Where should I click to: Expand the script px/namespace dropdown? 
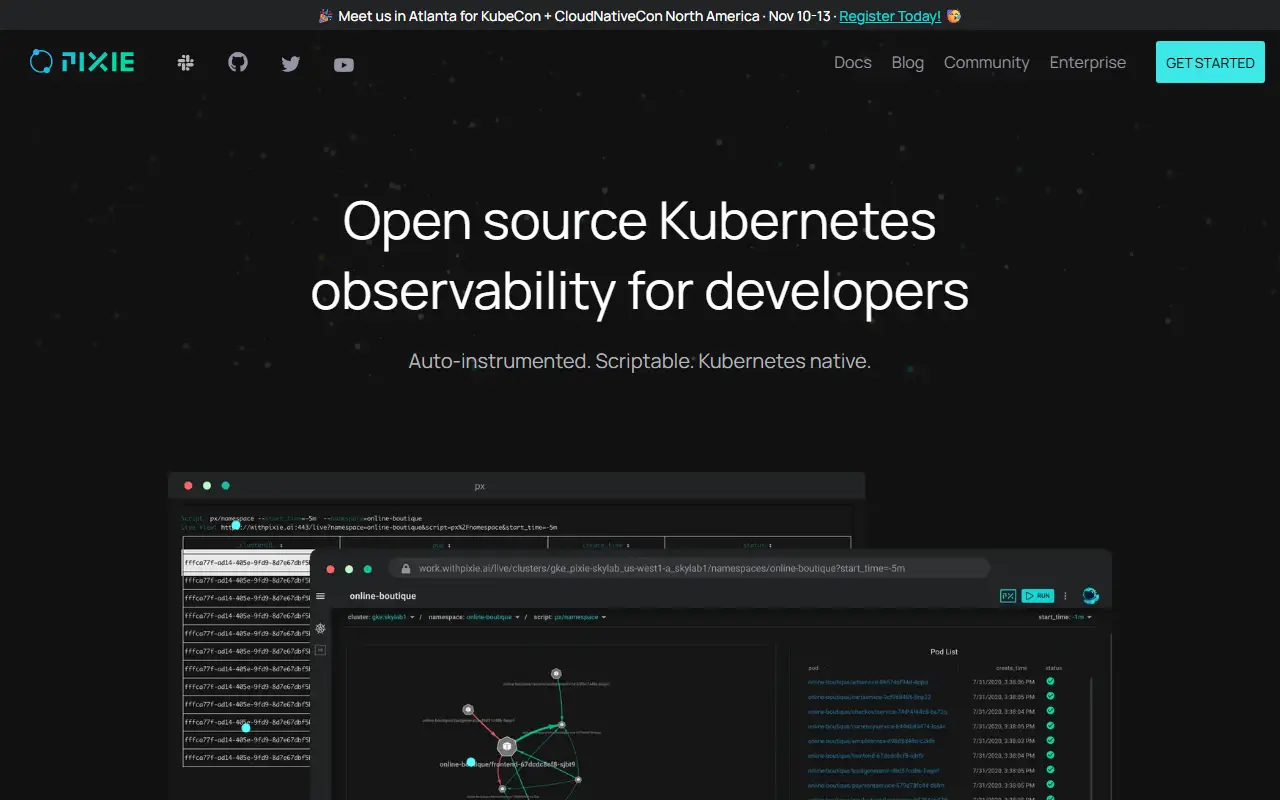(569, 617)
